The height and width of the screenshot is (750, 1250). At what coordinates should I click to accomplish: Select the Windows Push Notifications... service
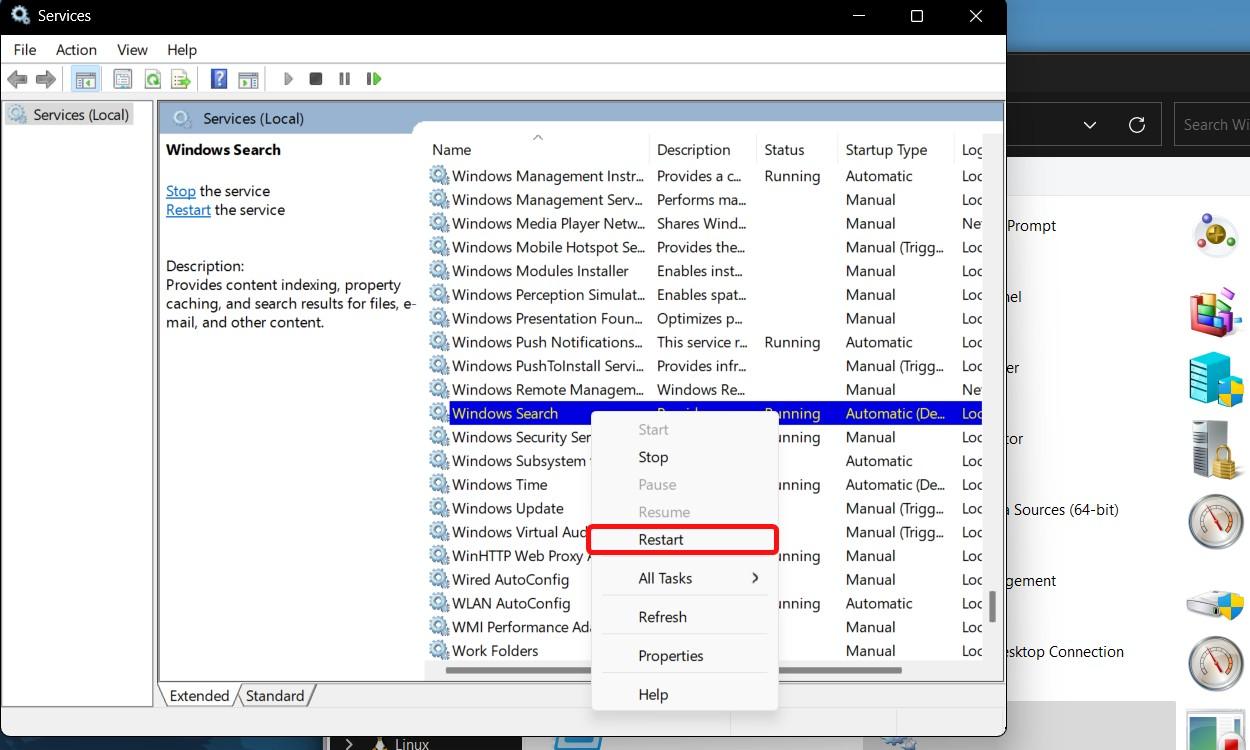[705, 342]
